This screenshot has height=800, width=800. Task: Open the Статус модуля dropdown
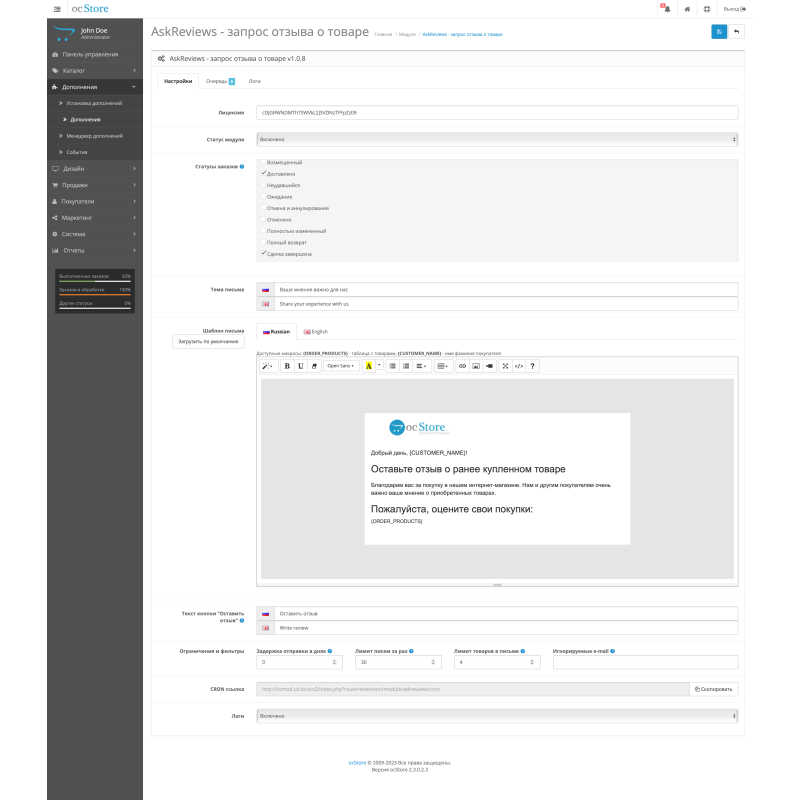click(497, 140)
